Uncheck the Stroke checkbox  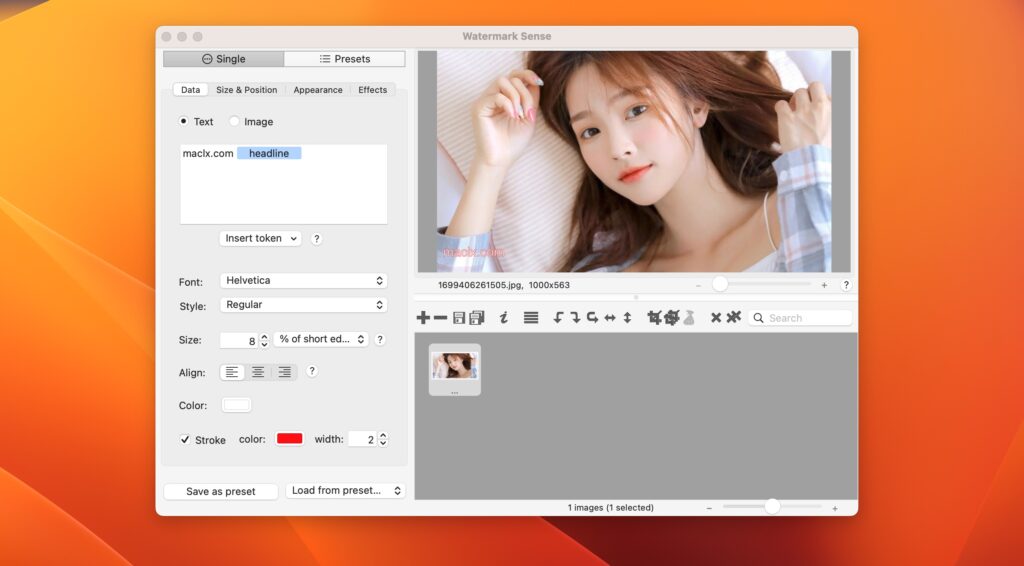tap(185, 439)
